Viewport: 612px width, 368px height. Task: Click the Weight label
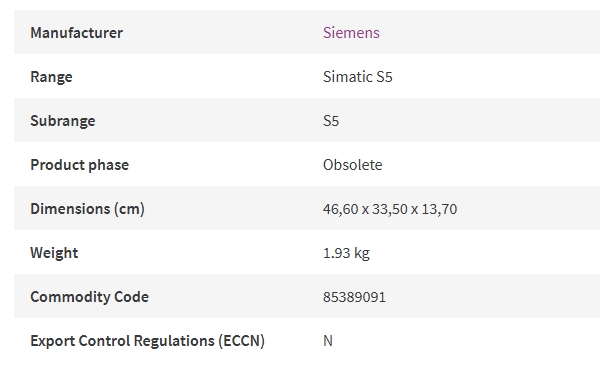54,253
